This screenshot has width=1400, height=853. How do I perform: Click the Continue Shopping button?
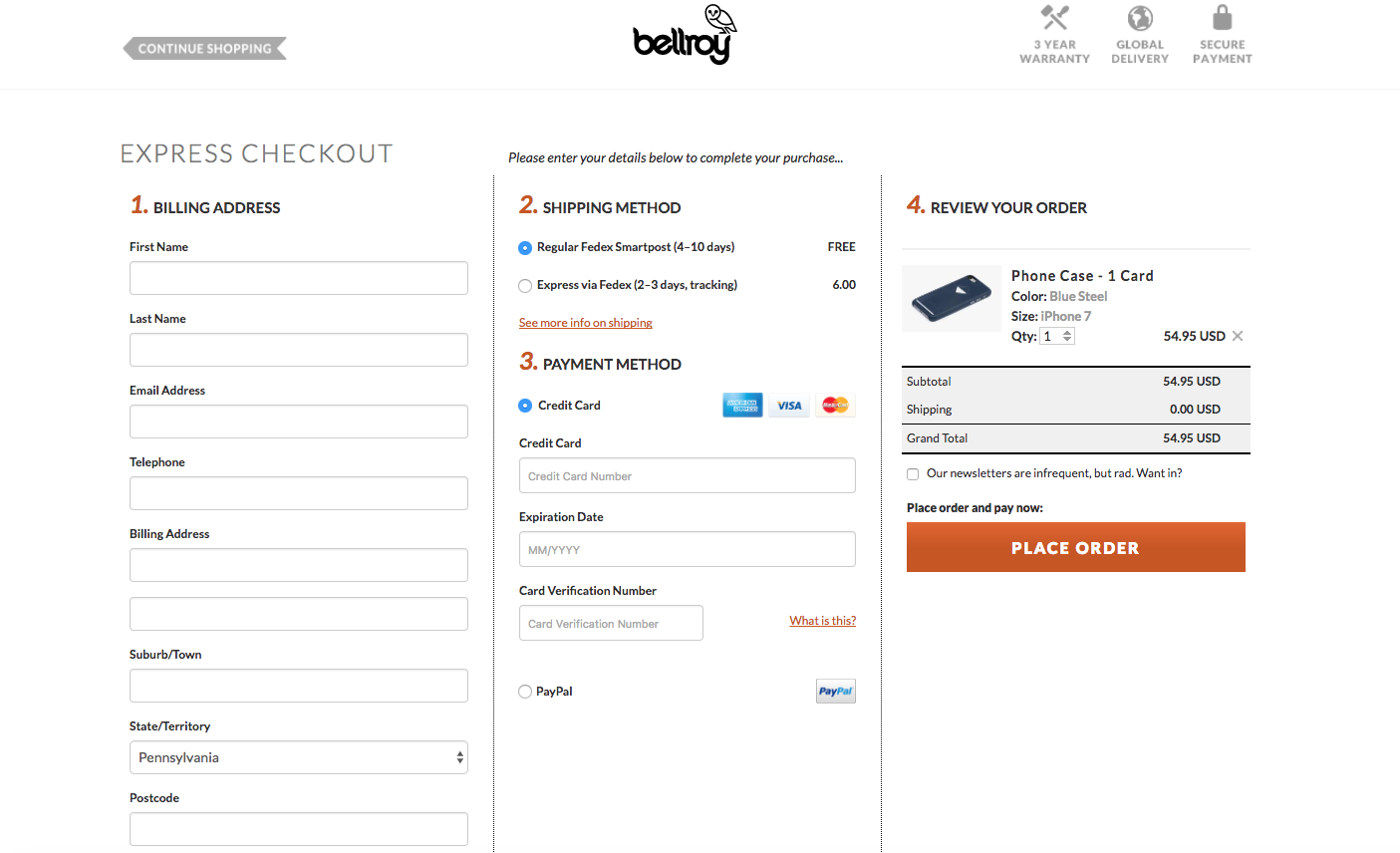tap(205, 48)
